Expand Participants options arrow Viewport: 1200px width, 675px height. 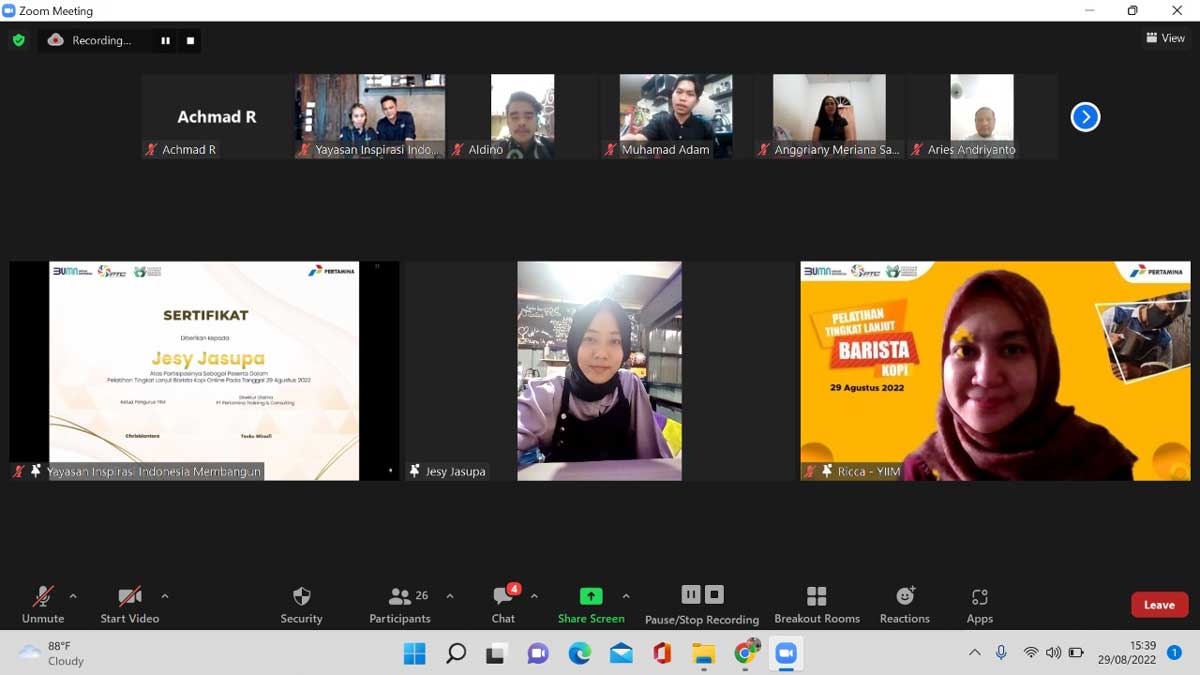(450, 596)
